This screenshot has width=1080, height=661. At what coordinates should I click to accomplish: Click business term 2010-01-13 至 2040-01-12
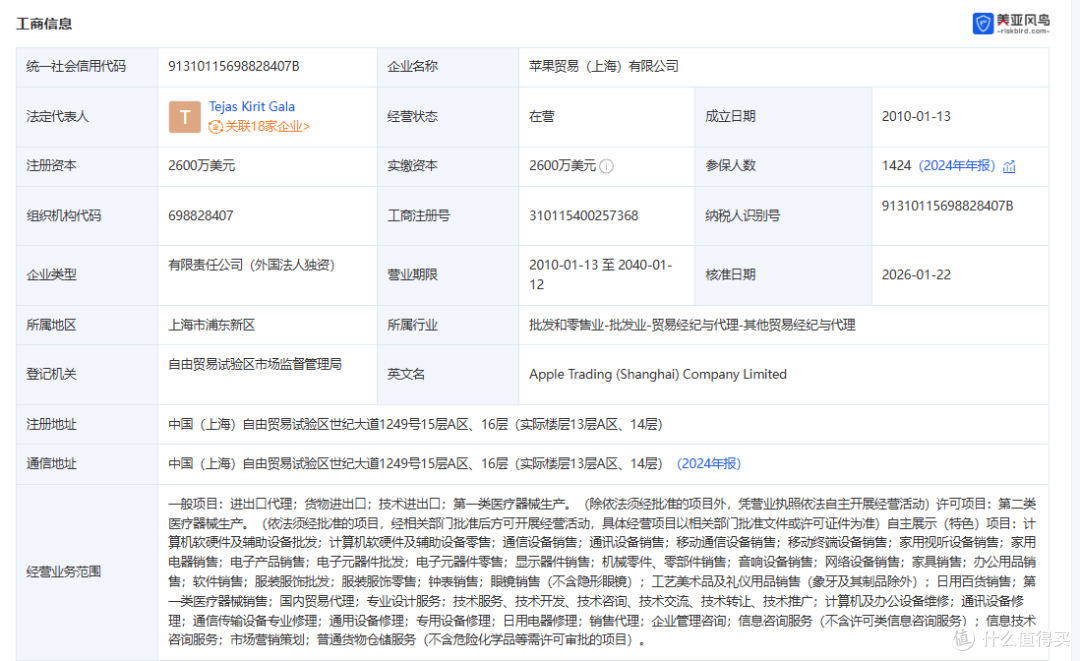pos(601,275)
